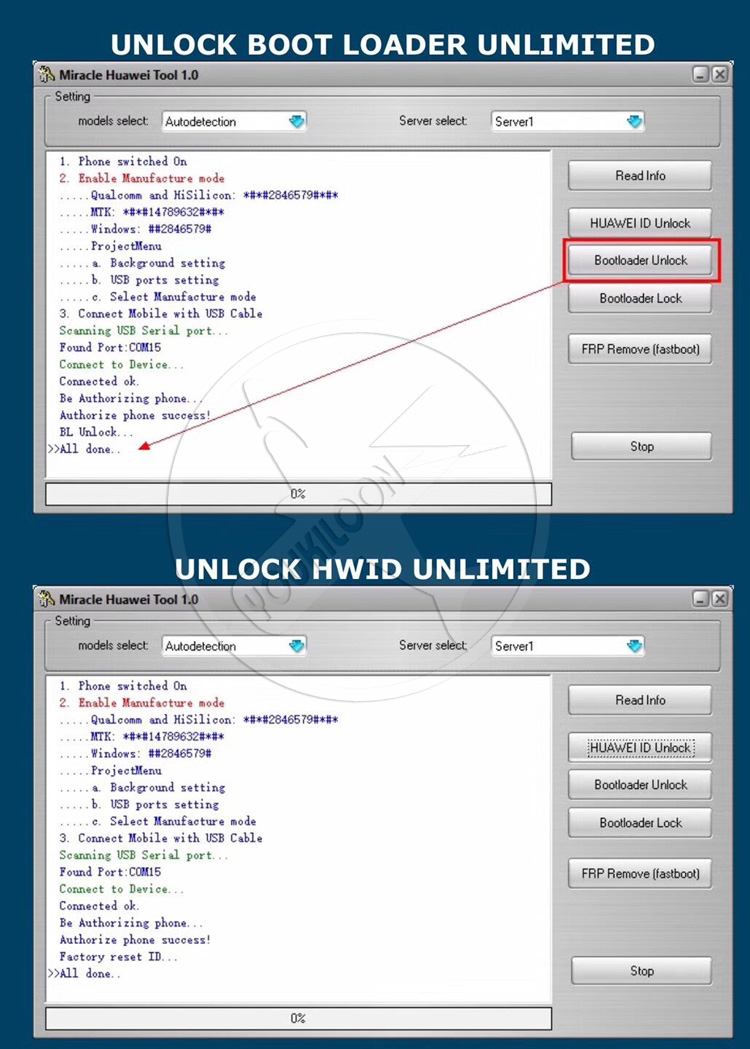Click FRP Remove (fastboot) in lower window
750x1049 pixels.
pos(640,874)
